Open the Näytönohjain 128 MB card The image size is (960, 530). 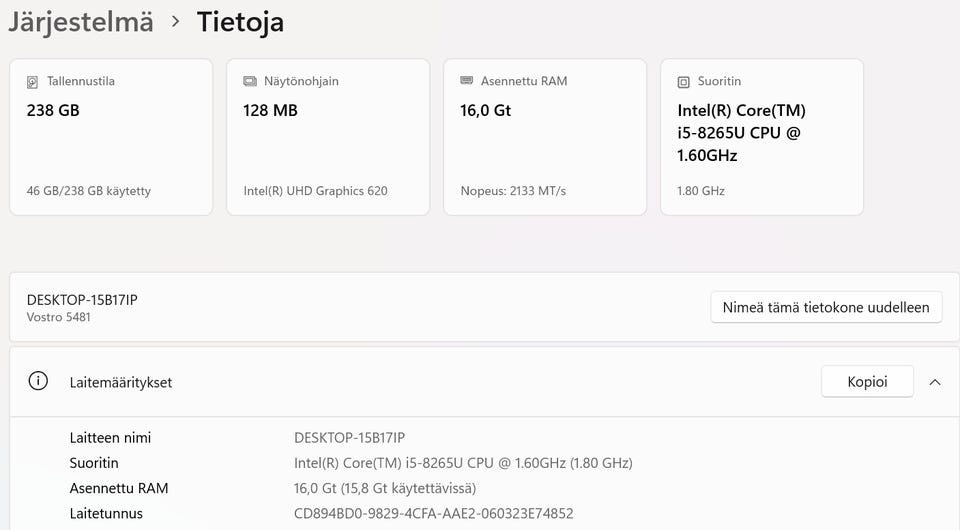(328, 137)
